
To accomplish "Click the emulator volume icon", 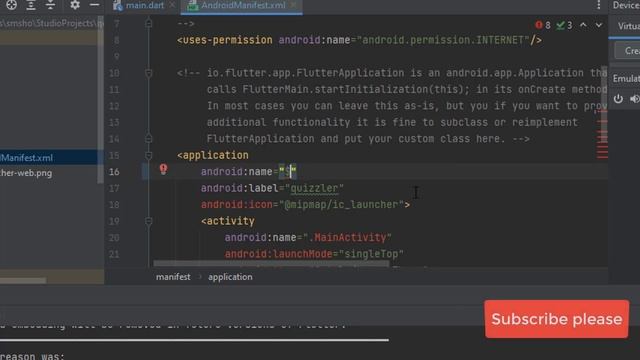I will [x=634, y=99].
